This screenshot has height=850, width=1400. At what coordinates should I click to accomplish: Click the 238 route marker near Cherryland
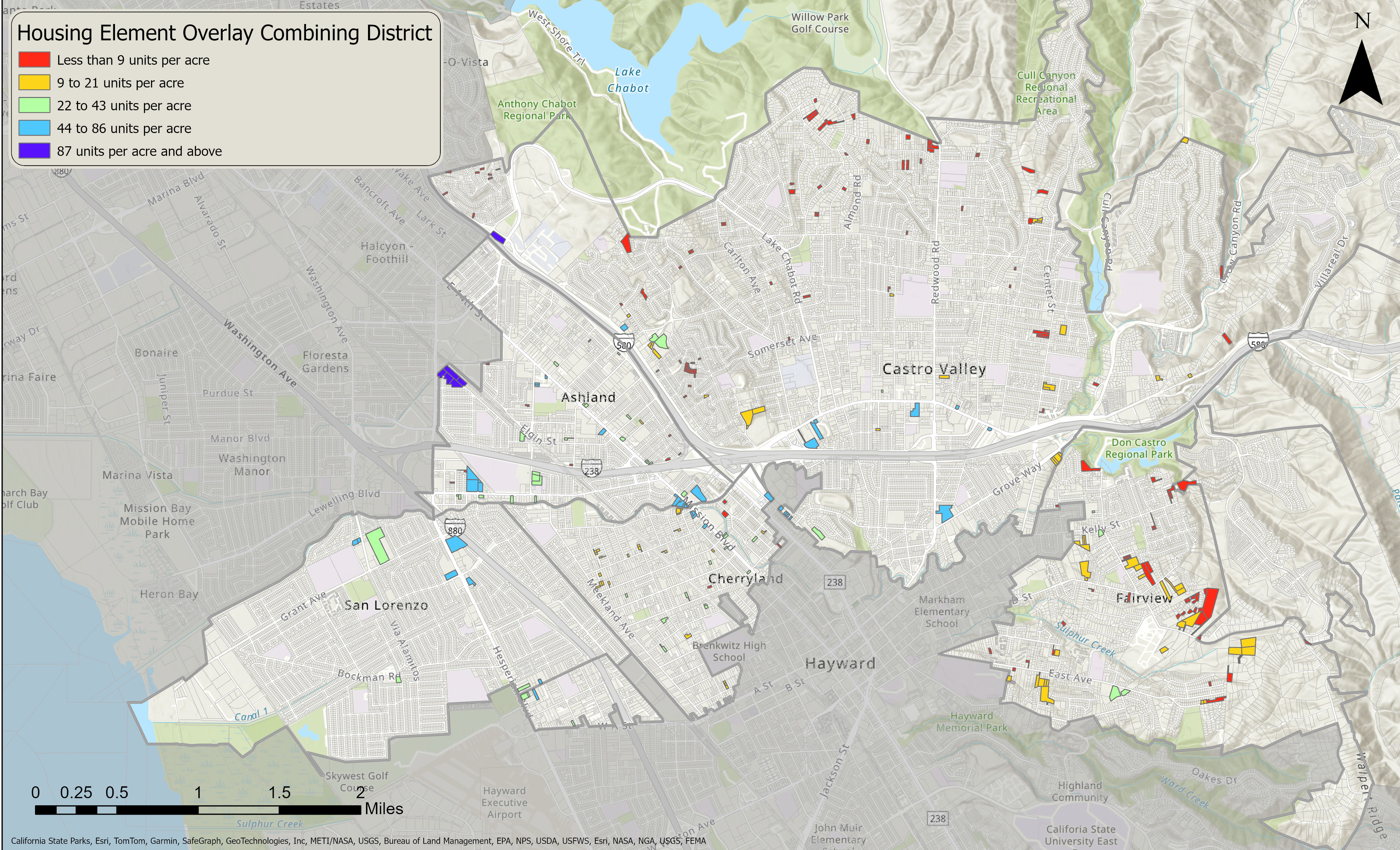point(835,582)
